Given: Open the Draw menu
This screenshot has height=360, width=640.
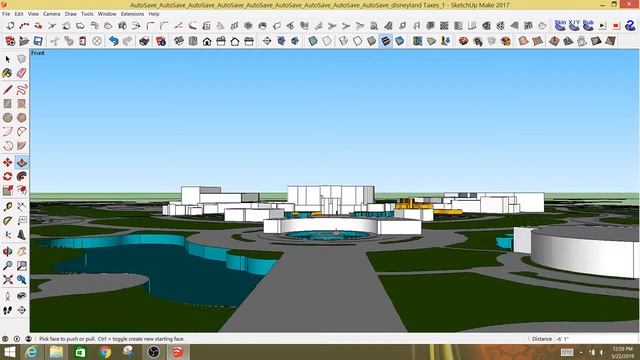Looking at the screenshot, I should [71, 14].
